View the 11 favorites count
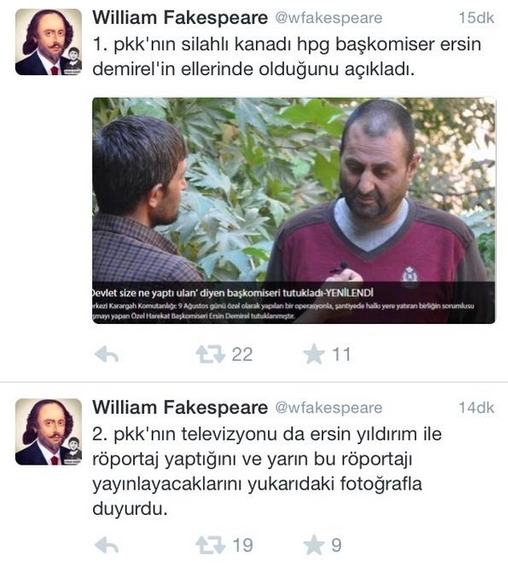 (x=341, y=354)
